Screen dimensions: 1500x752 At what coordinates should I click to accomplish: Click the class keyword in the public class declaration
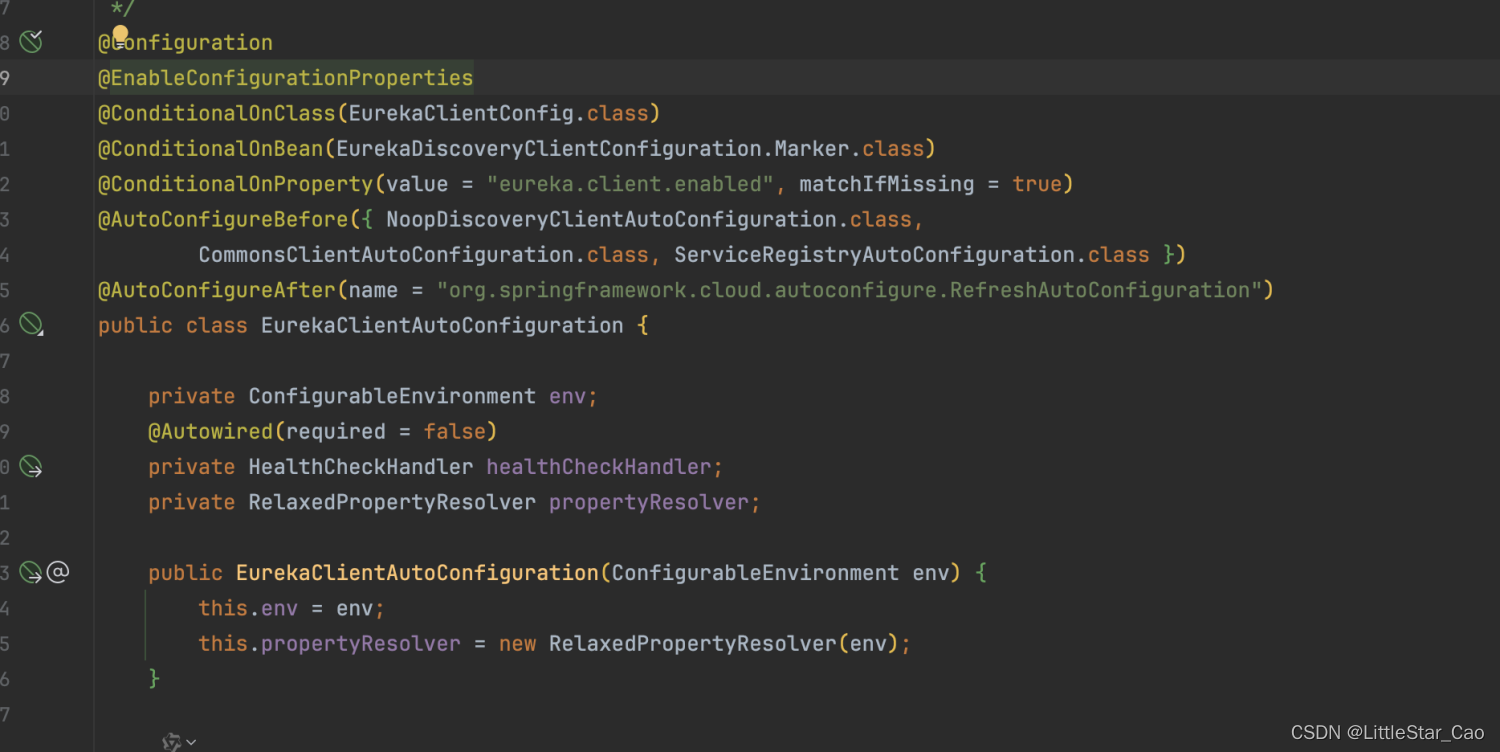pos(217,325)
